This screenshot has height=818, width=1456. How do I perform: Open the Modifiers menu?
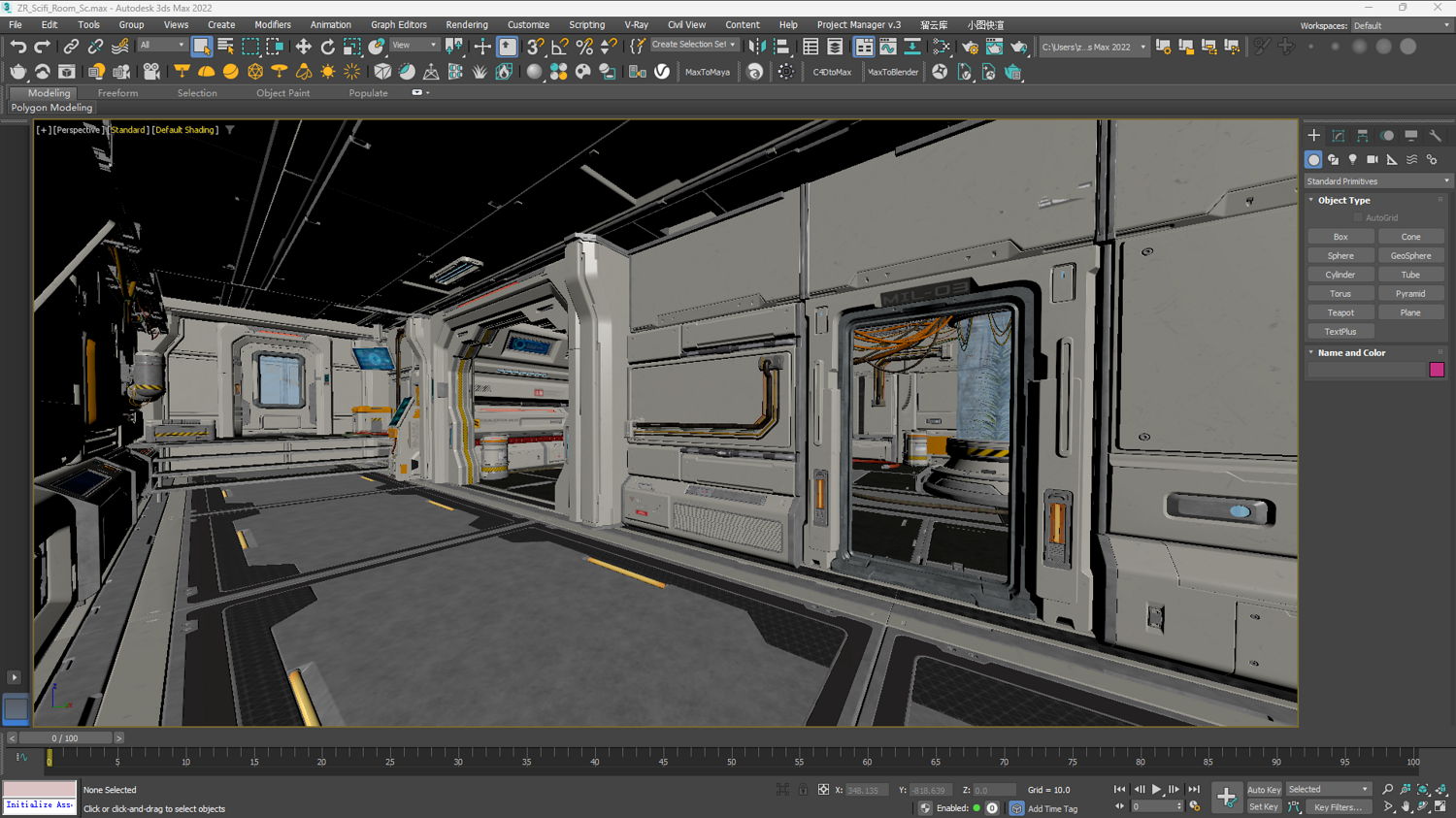[272, 25]
